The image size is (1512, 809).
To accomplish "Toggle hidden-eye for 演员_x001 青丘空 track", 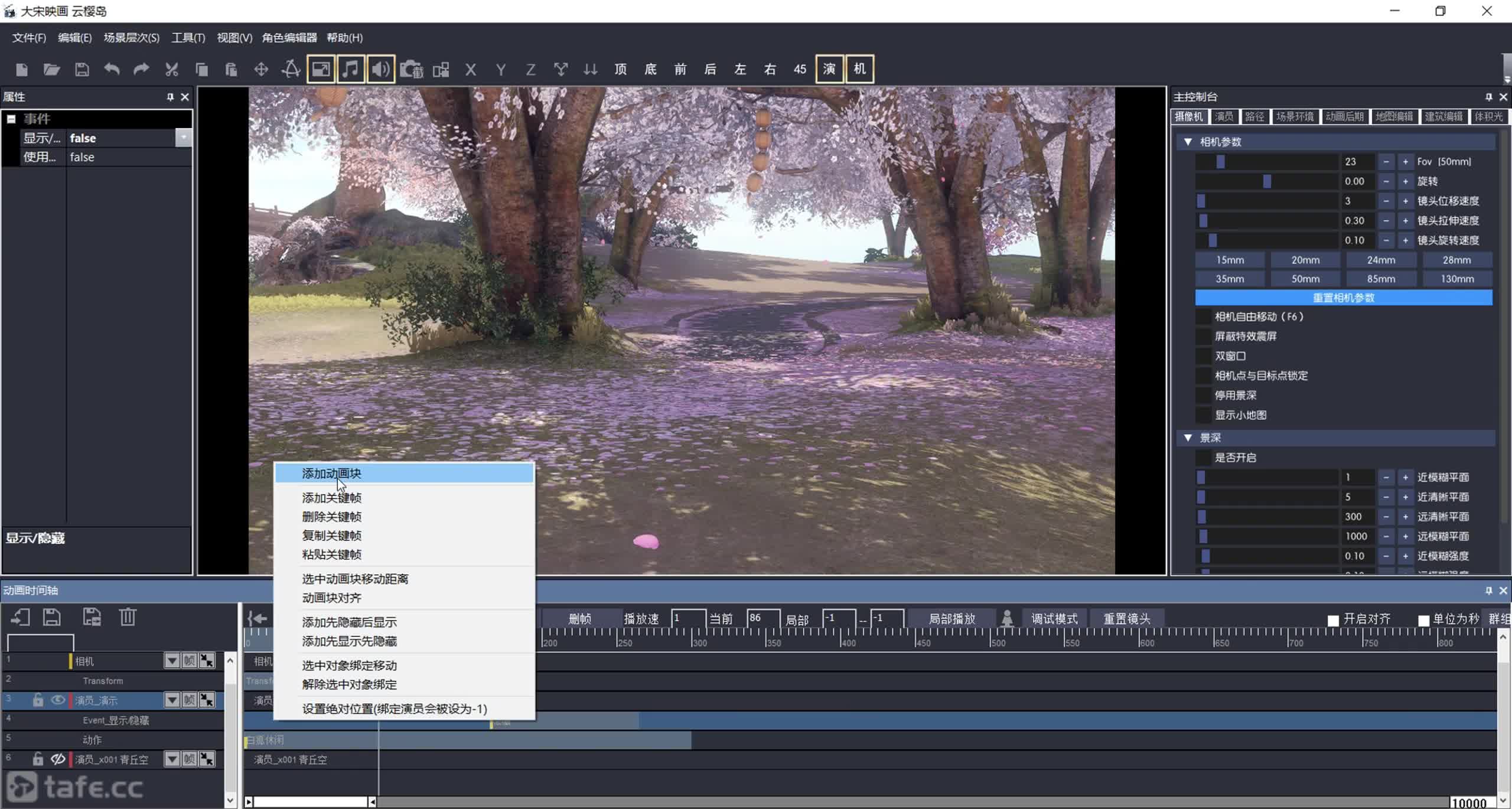I will [57, 759].
